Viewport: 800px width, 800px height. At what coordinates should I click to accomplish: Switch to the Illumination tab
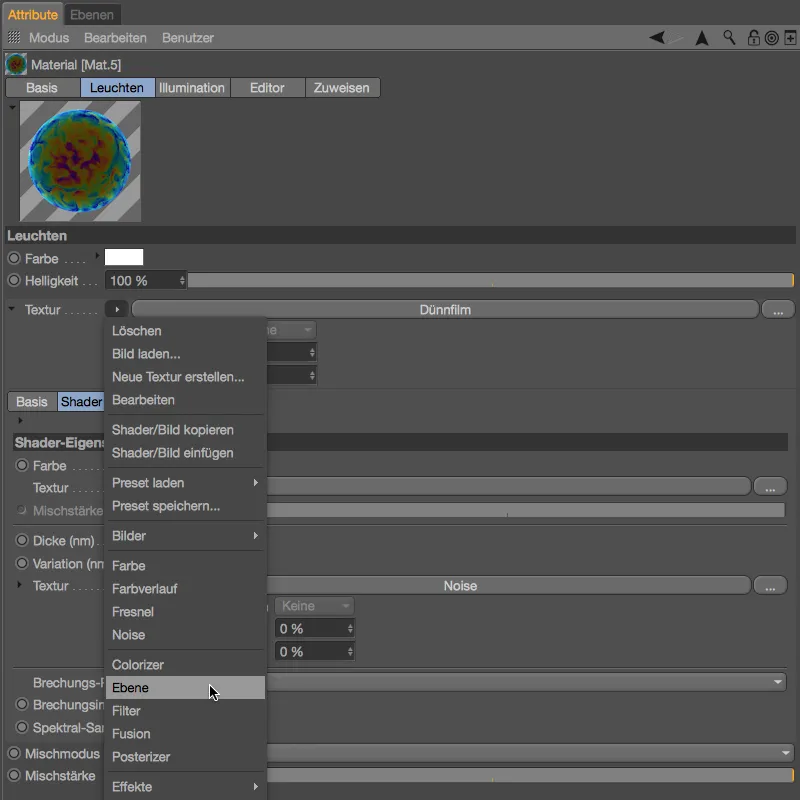click(191, 87)
